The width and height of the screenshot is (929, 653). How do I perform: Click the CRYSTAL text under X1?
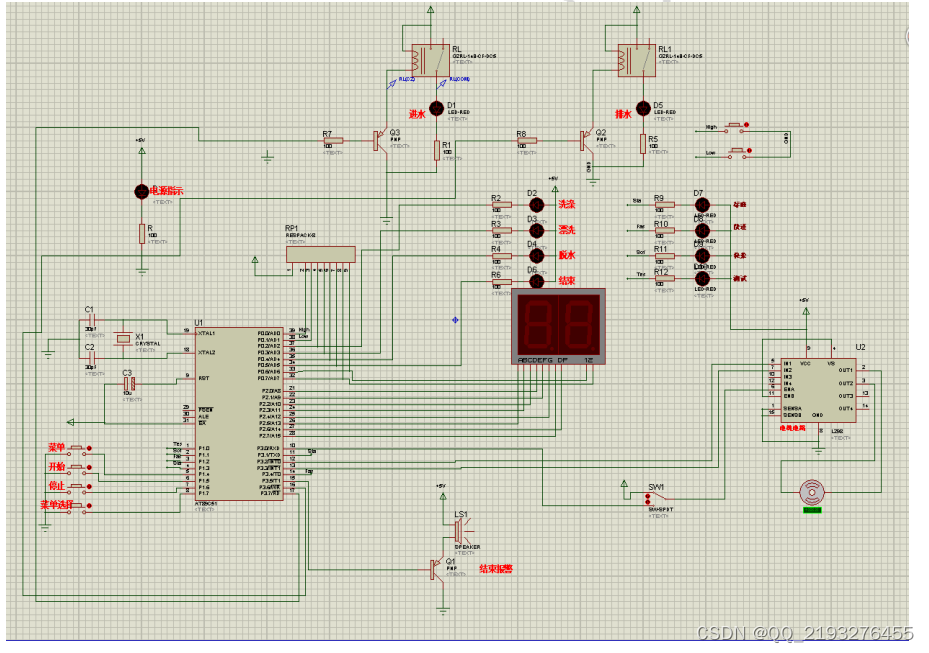click(148, 344)
